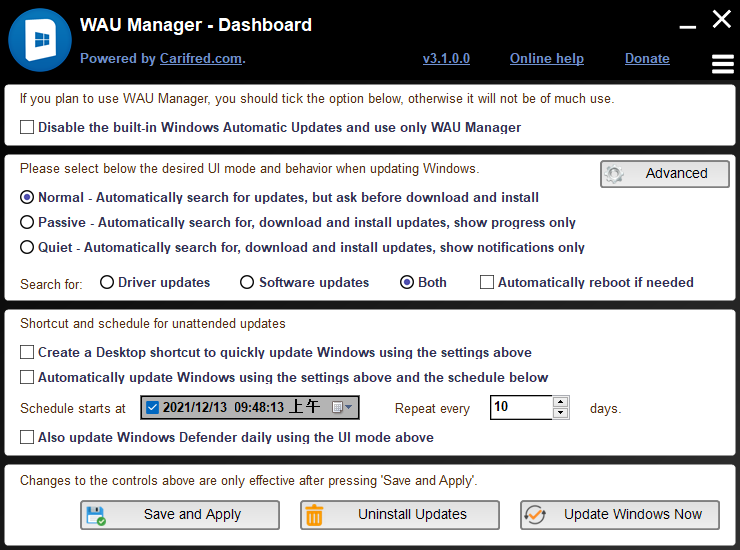Tick Automatically reboot if needed
This screenshot has width=740, height=550.
(487, 283)
